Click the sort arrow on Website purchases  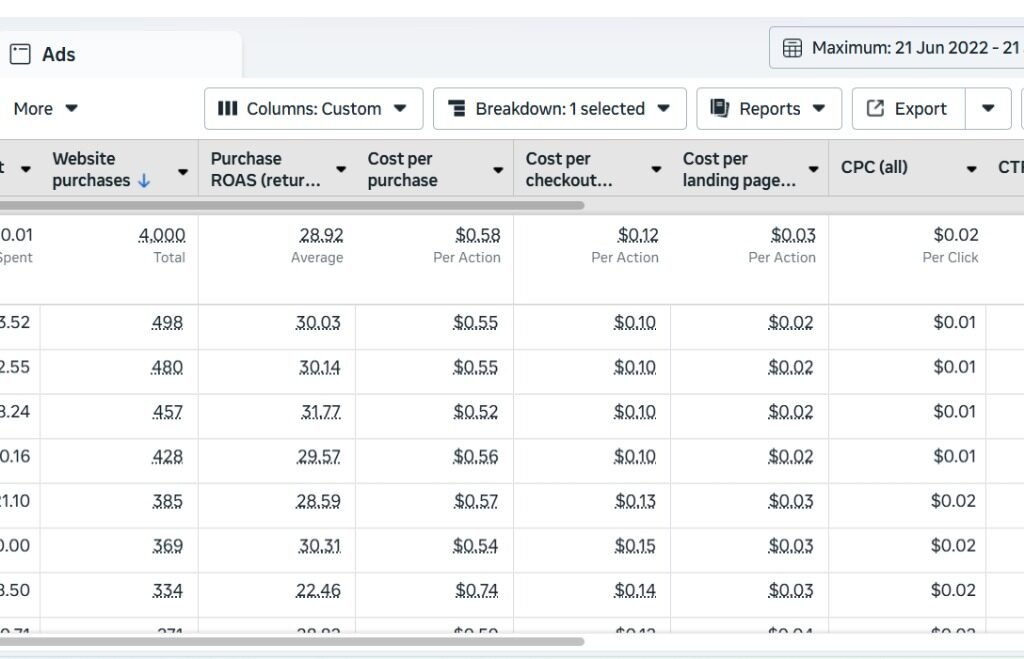click(144, 181)
